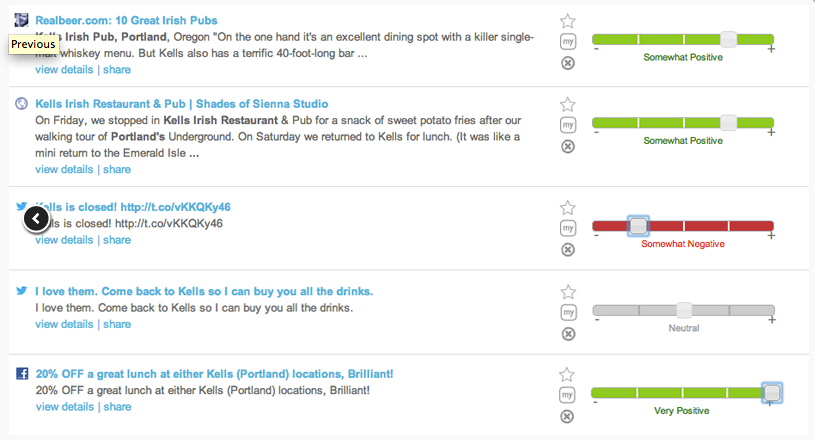Star the 'Kells is closed!' tweet
This screenshot has height=440, width=815.
[x=568, y=208]
